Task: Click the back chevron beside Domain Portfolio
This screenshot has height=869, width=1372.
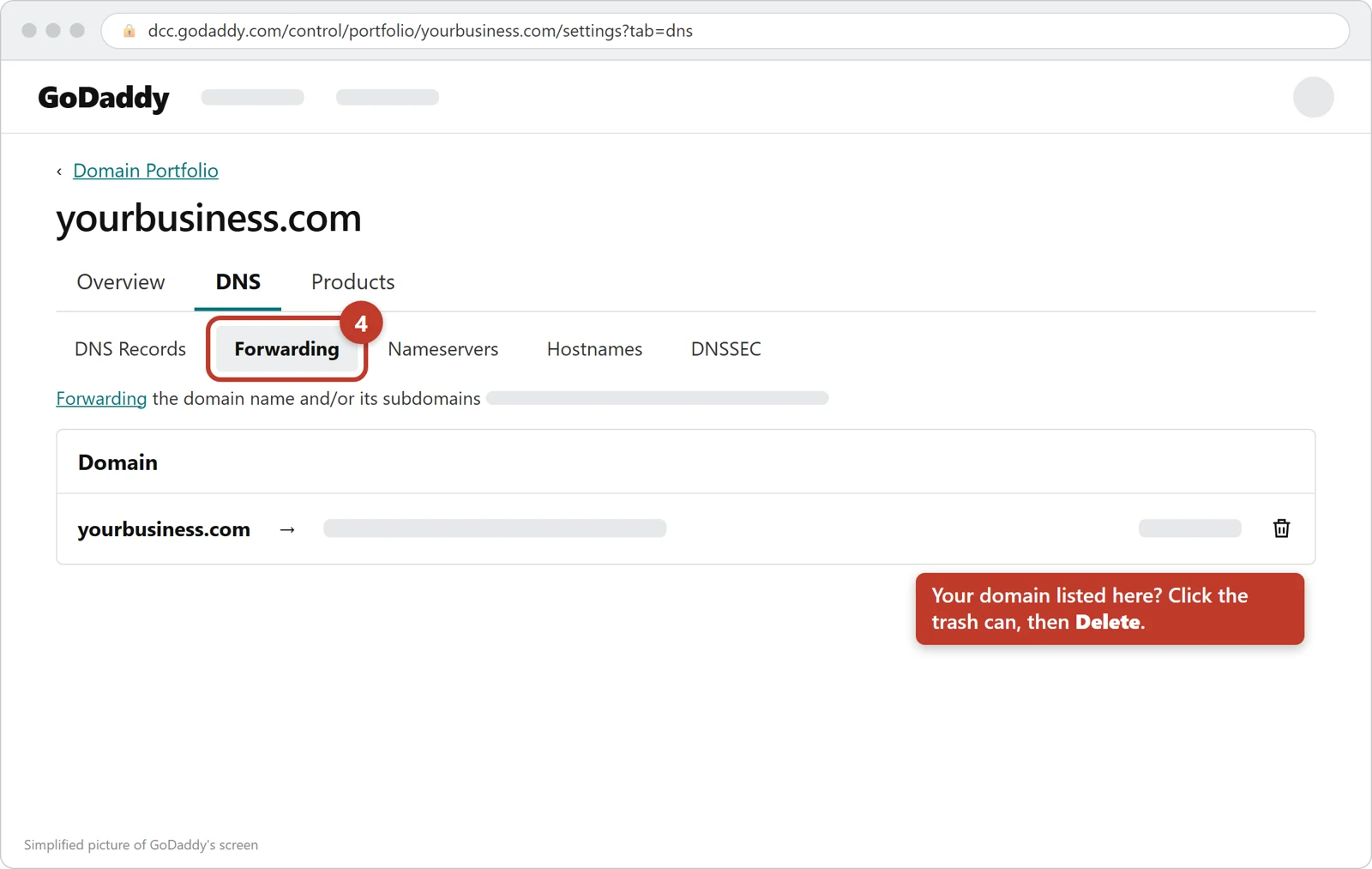Action: point(59,172)
